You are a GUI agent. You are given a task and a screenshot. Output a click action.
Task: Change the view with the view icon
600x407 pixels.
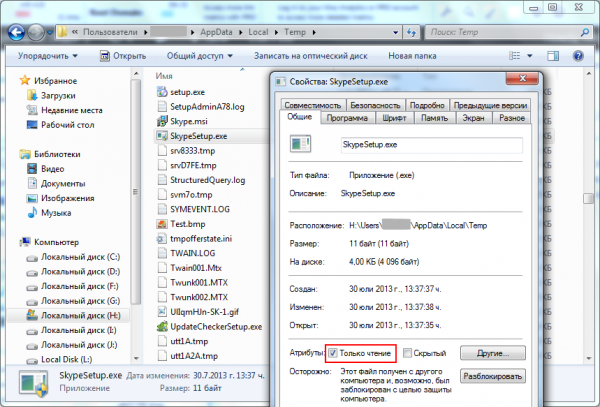tap(514, 56)
